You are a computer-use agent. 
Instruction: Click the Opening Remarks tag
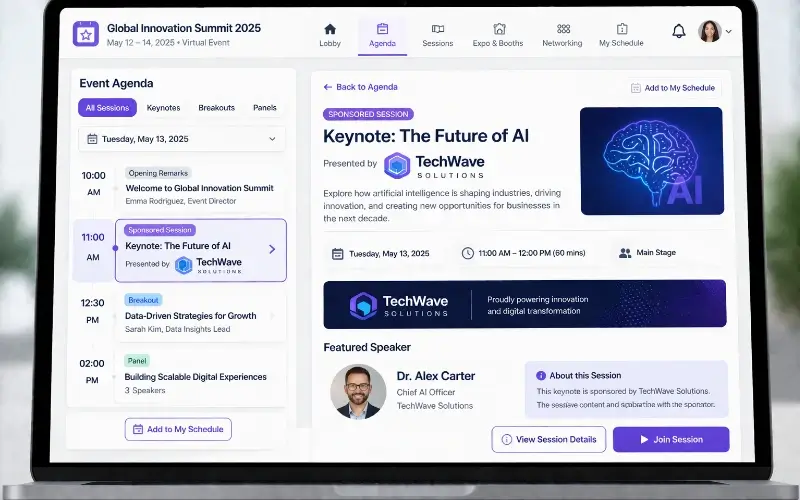(x=158, y=173)
